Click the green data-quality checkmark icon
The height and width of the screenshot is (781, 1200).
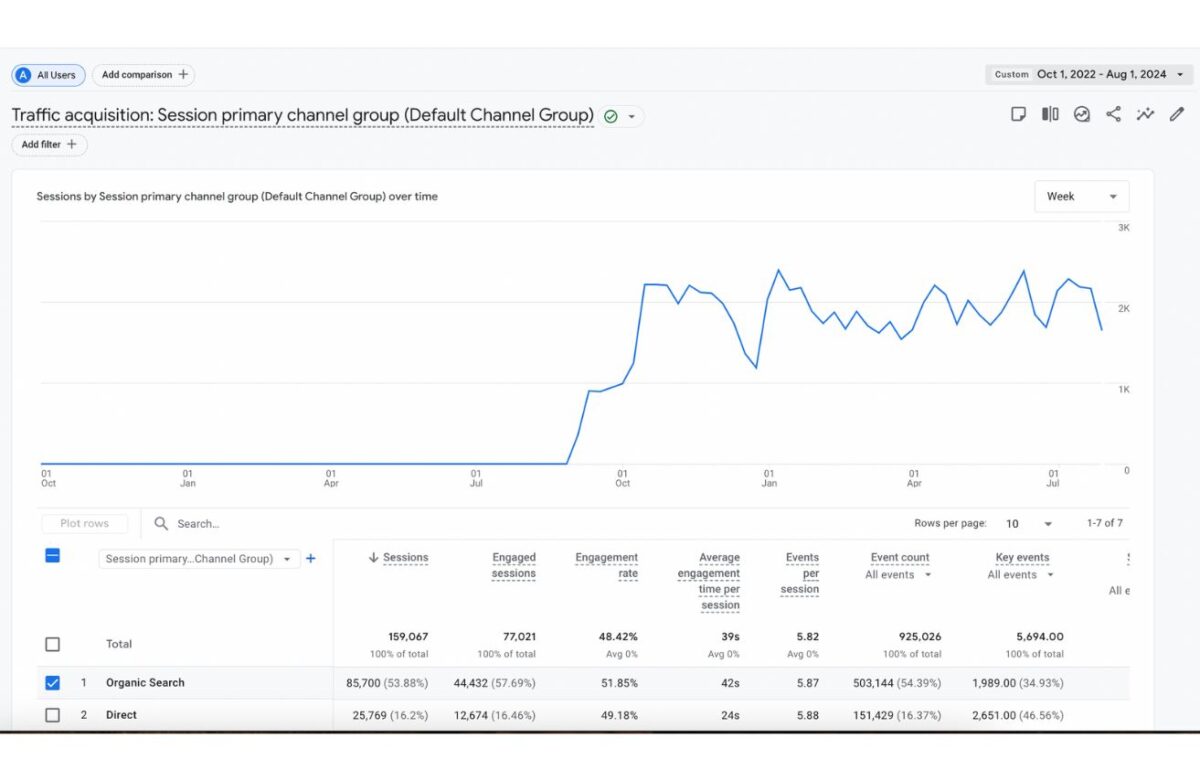point(612,116)
